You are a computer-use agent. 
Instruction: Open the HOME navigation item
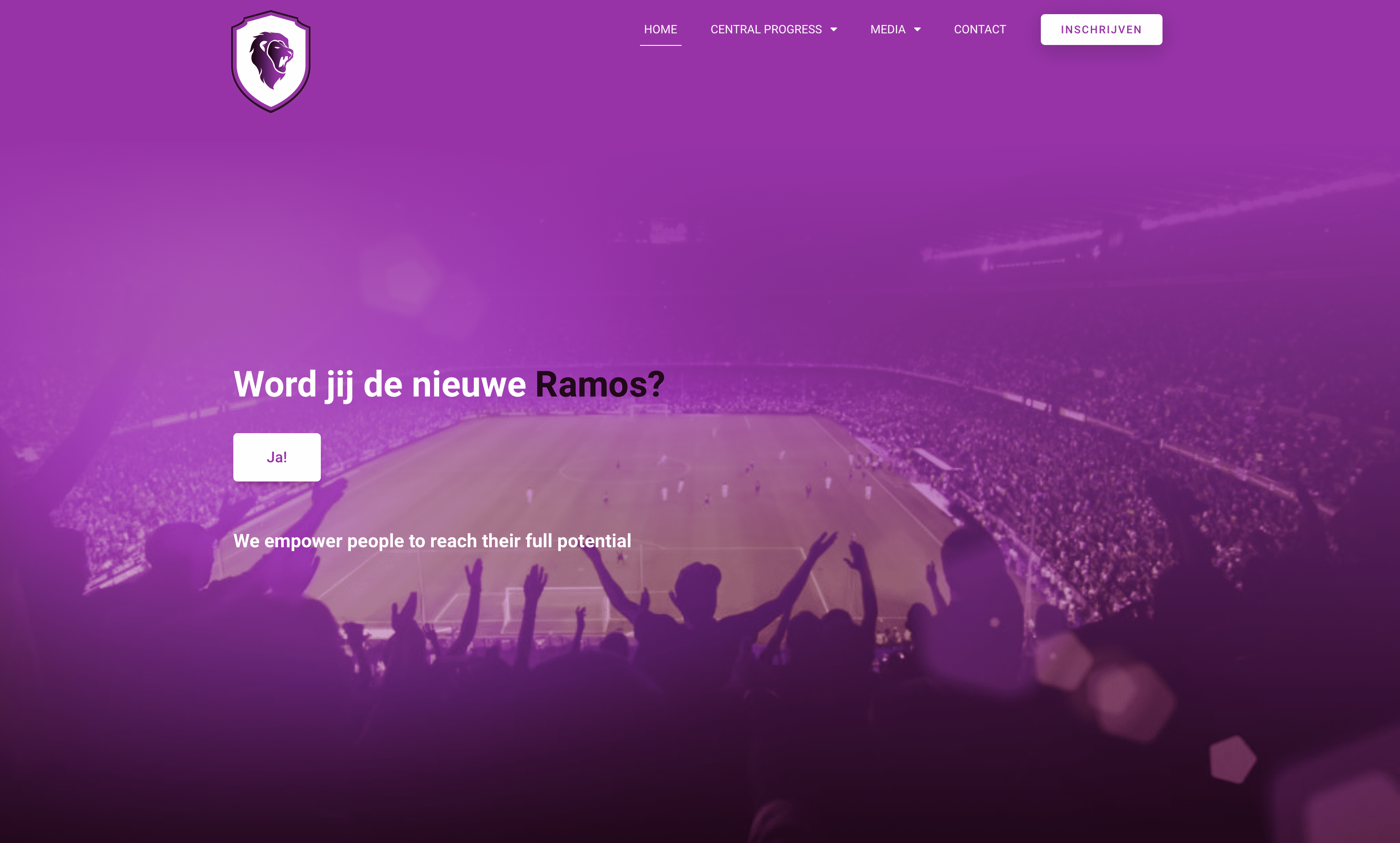pyautogui.click(x=660, y=30)
